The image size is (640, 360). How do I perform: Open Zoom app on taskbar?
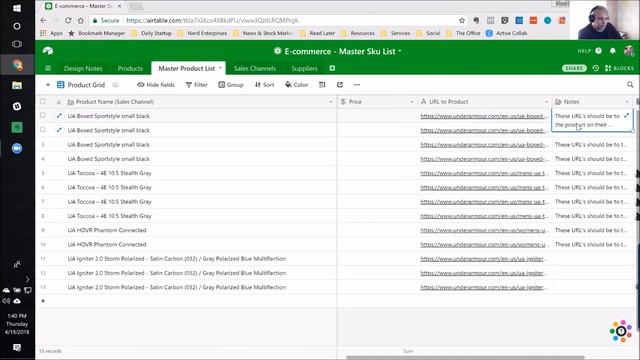tap(17, 148)
